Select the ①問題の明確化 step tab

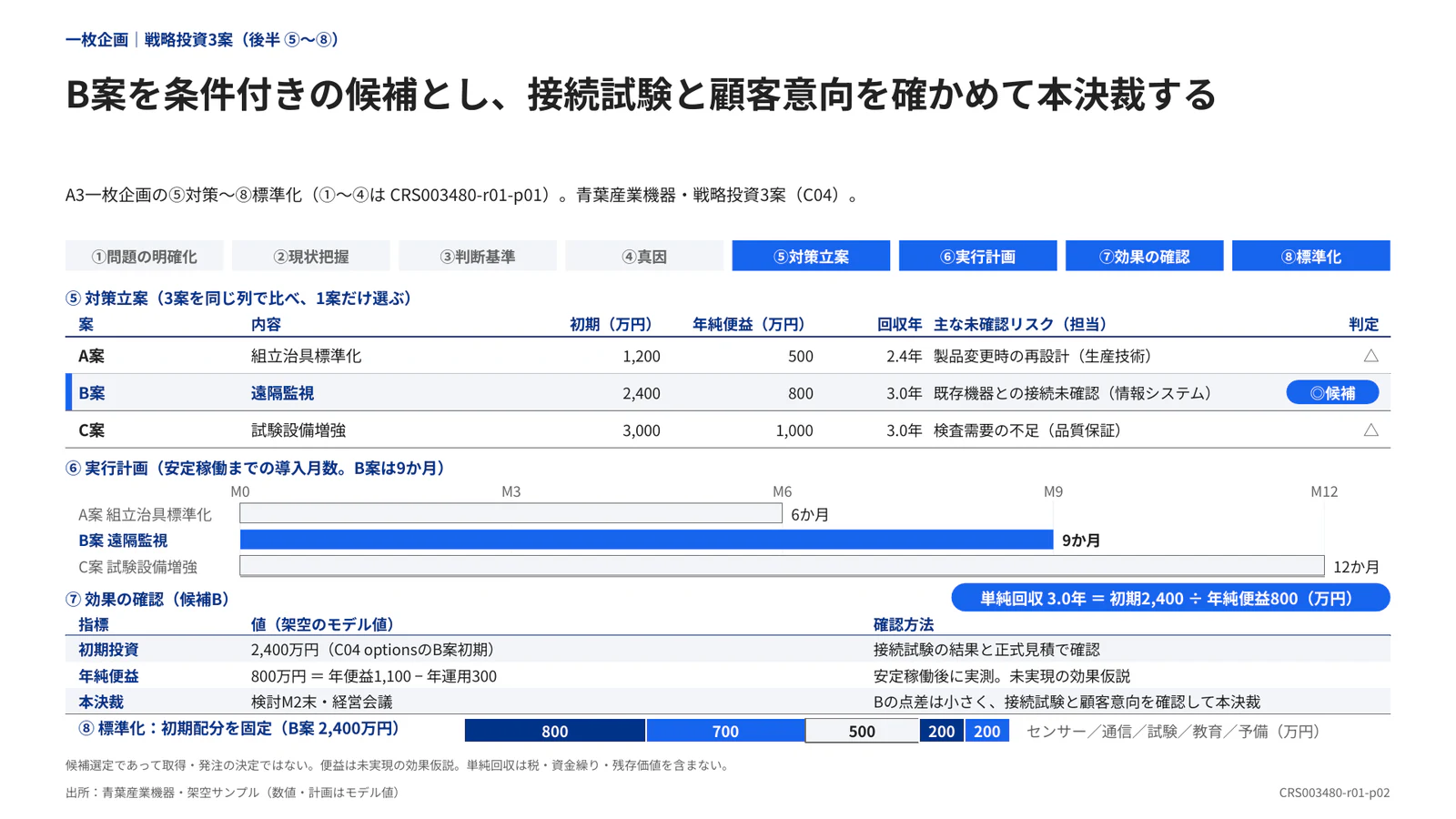click(144, 256)
